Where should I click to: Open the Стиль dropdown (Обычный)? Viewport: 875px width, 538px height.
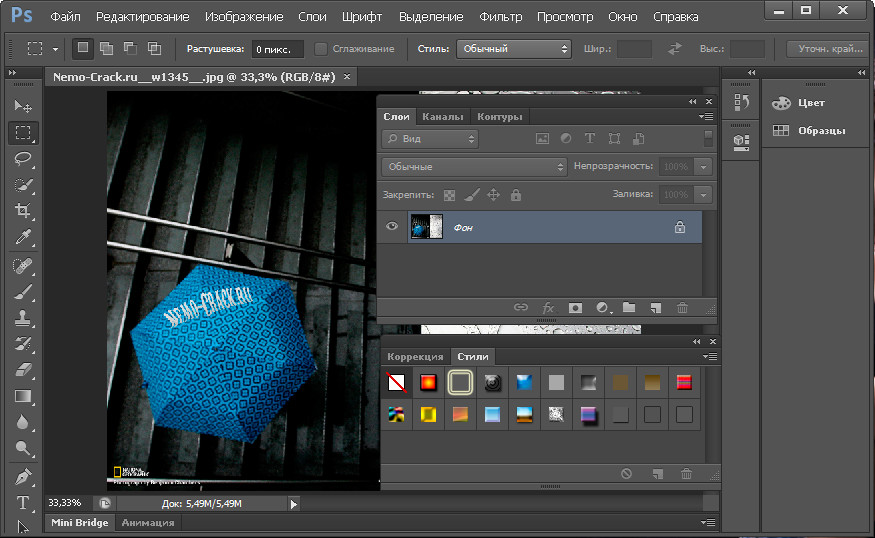(x=513, y=49)
